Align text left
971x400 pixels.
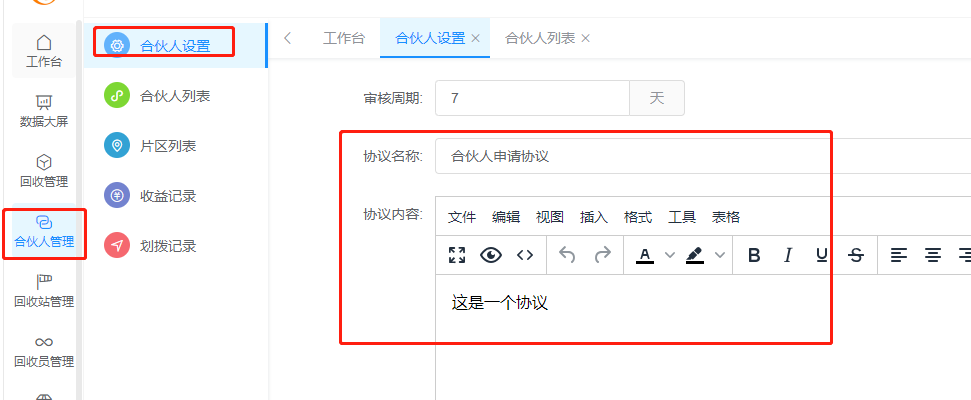899,255
